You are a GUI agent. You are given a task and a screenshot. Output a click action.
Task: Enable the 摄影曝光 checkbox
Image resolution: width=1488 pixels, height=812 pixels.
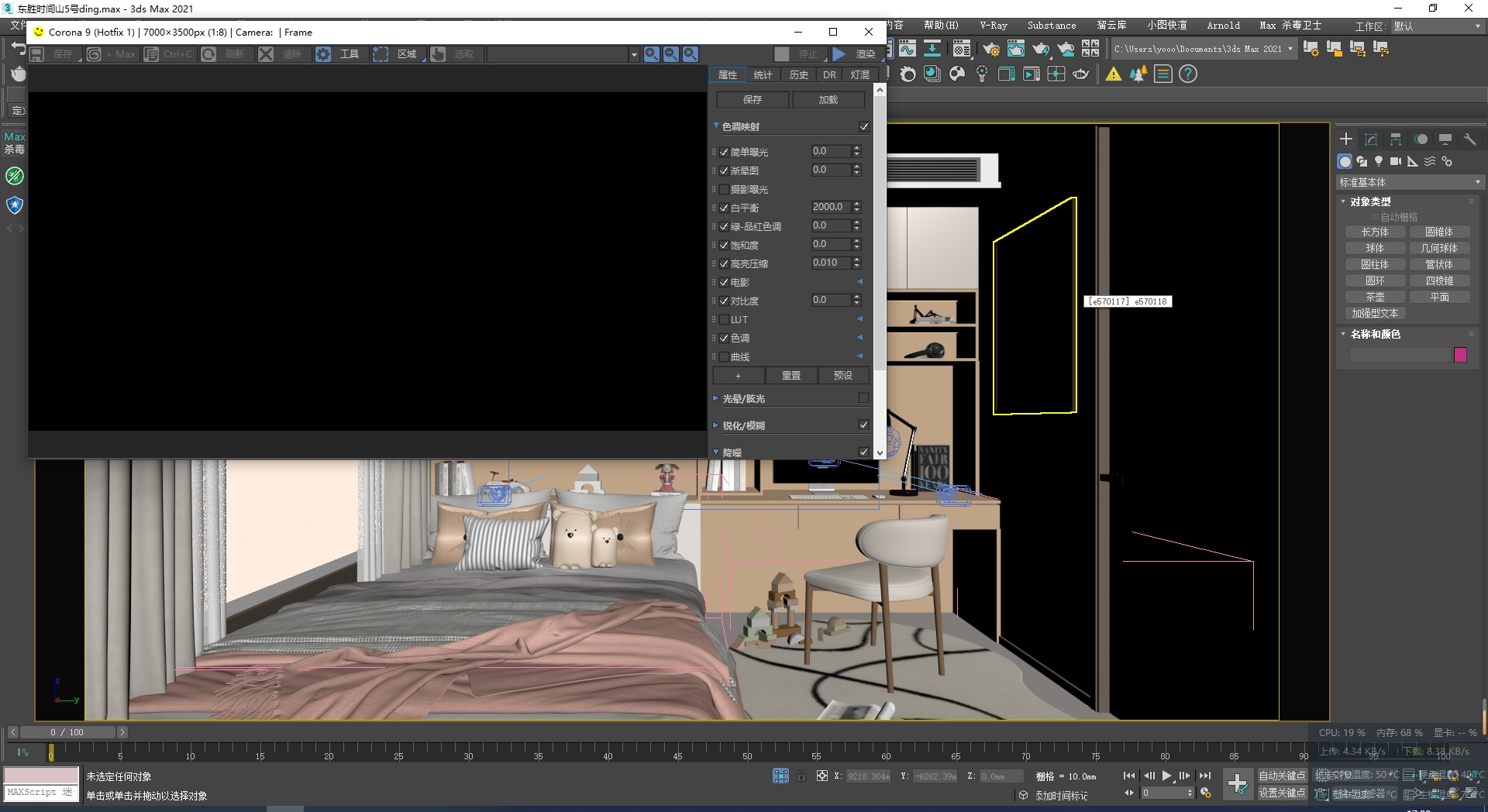tap(724, 189)
